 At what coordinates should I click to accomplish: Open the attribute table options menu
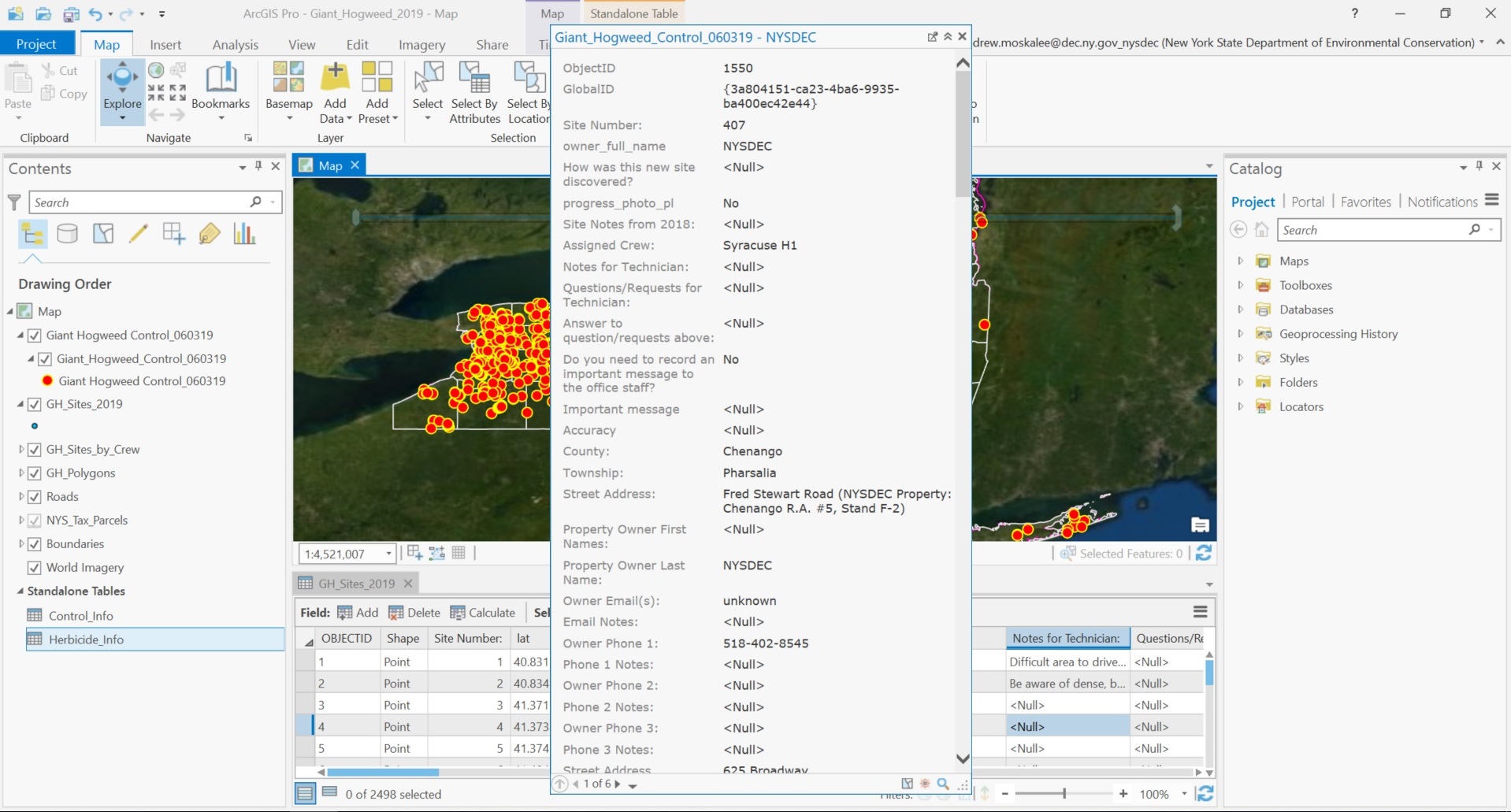point(1201,612)
